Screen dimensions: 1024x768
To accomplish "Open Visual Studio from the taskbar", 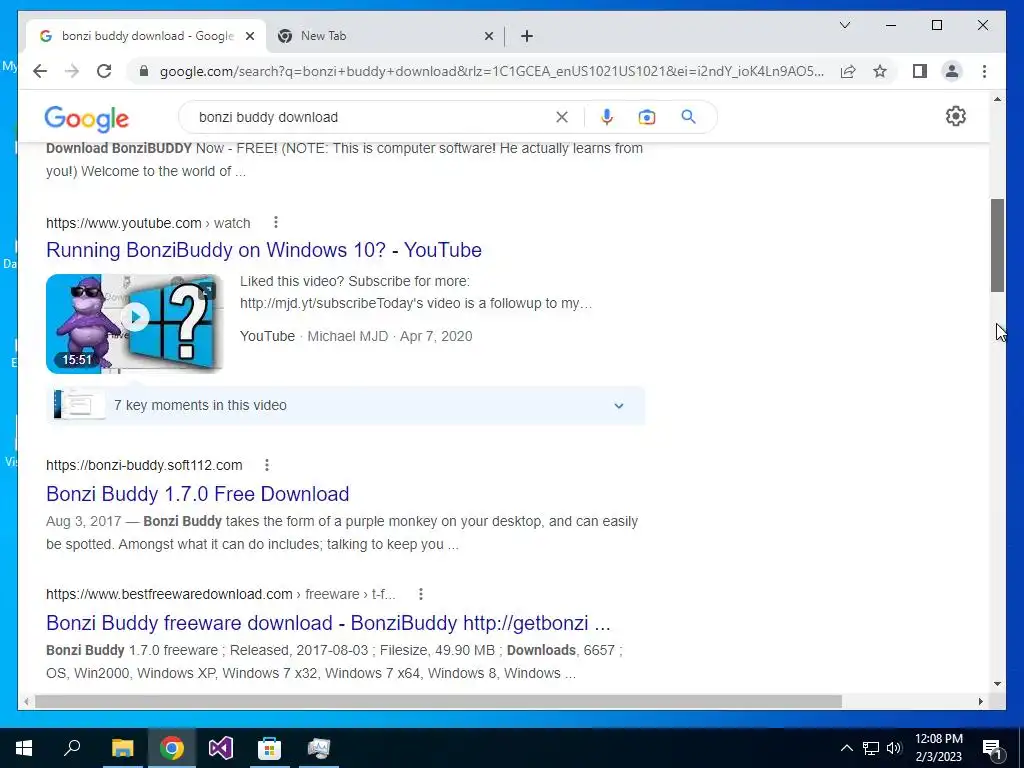I will (x=221, y=748).
